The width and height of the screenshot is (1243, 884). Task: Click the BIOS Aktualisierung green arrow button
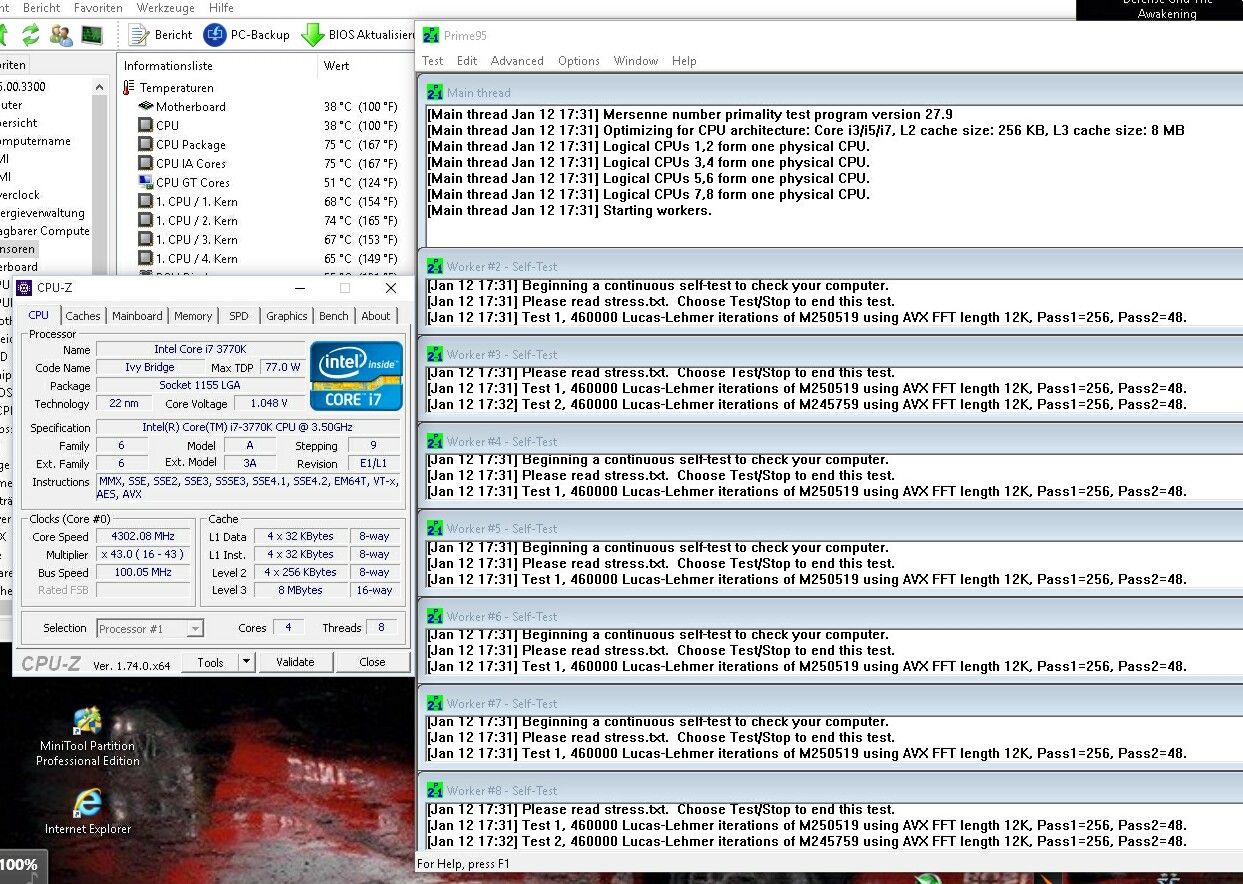tap(358, 35)
